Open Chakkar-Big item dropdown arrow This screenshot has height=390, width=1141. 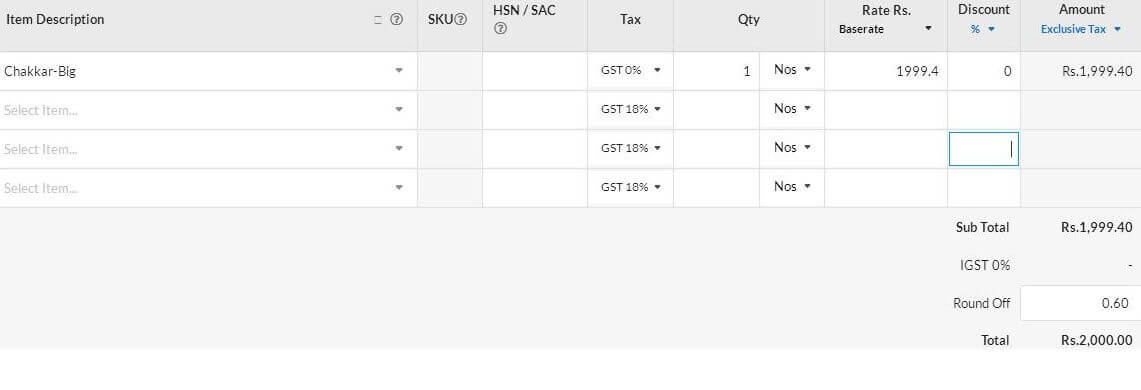click(x=399, y=71)
